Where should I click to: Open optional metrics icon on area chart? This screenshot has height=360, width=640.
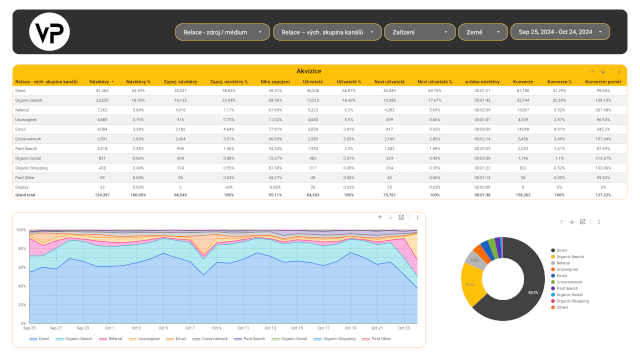402,218
